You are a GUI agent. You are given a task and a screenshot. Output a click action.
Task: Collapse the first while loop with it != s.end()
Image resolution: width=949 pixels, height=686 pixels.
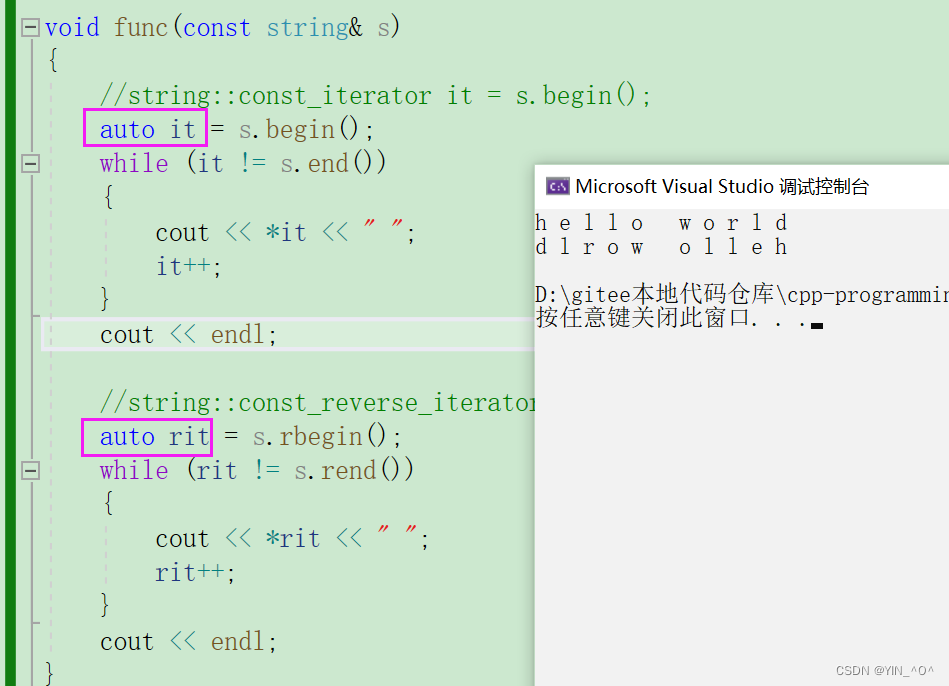click(x=31, y=163)
